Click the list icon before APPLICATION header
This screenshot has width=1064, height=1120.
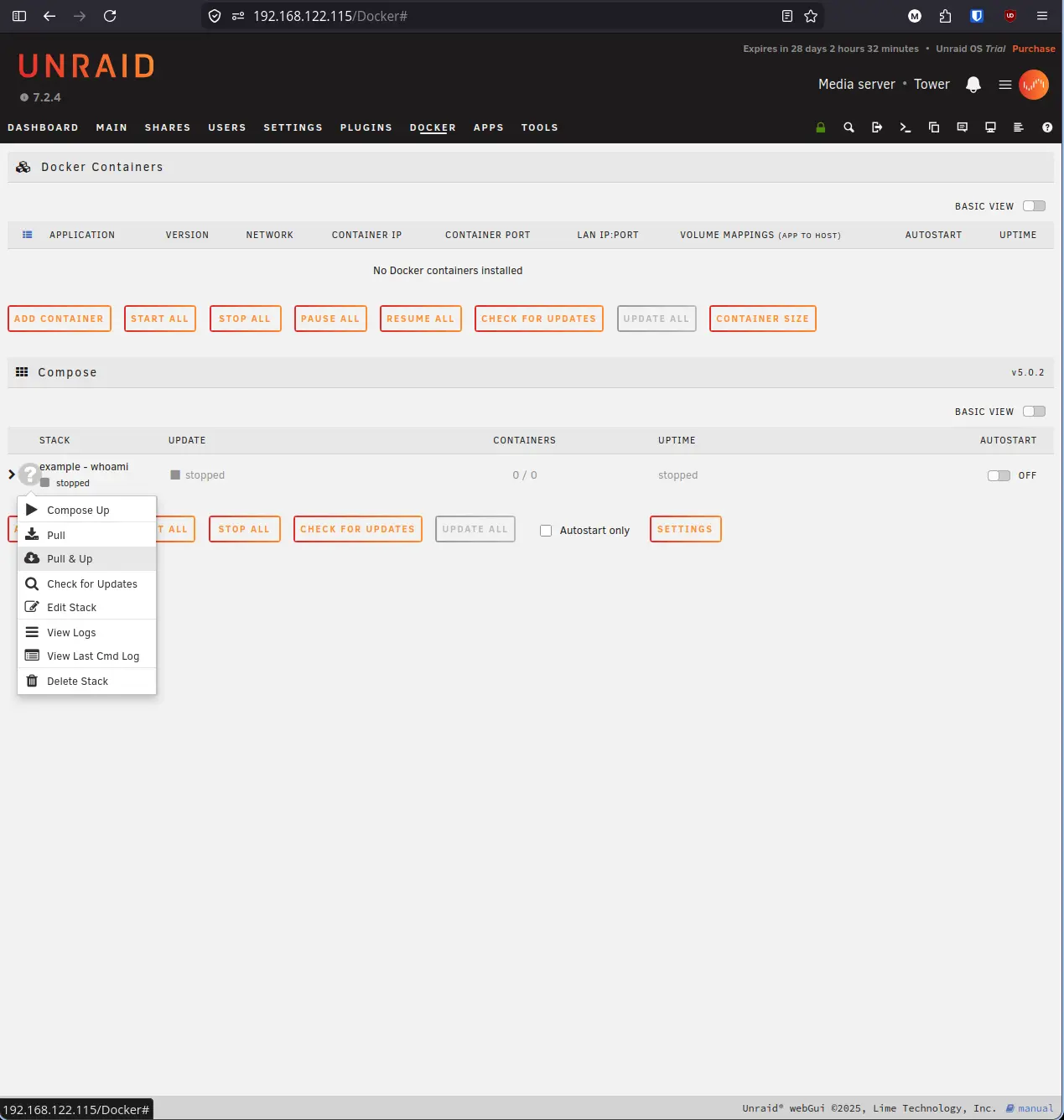click(28, 235)
